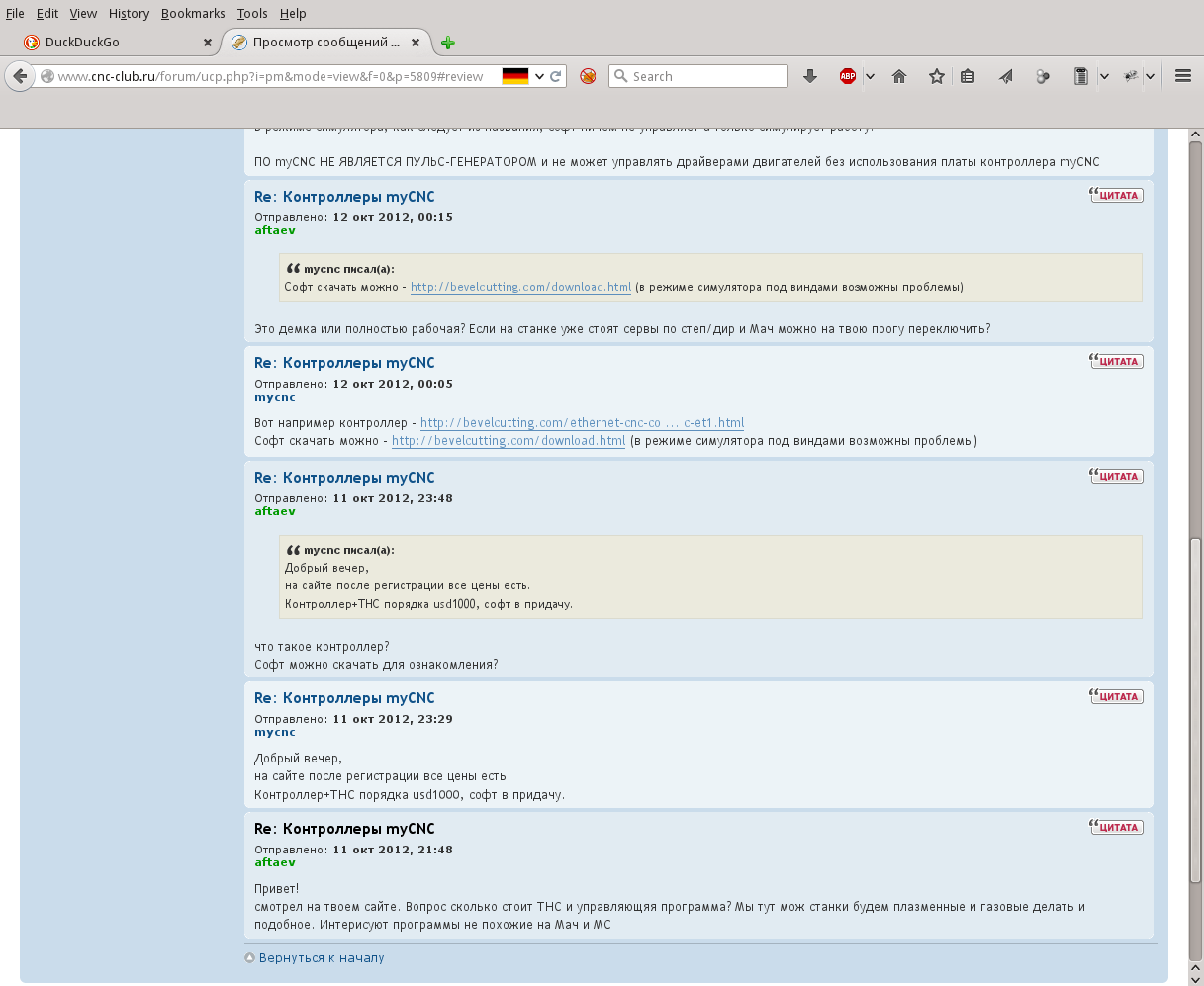The width and height of the screenshot is (1204, 986).
Task: Expand dropdown beside the clipboard document icon
Action: [x=1104, y=76]
